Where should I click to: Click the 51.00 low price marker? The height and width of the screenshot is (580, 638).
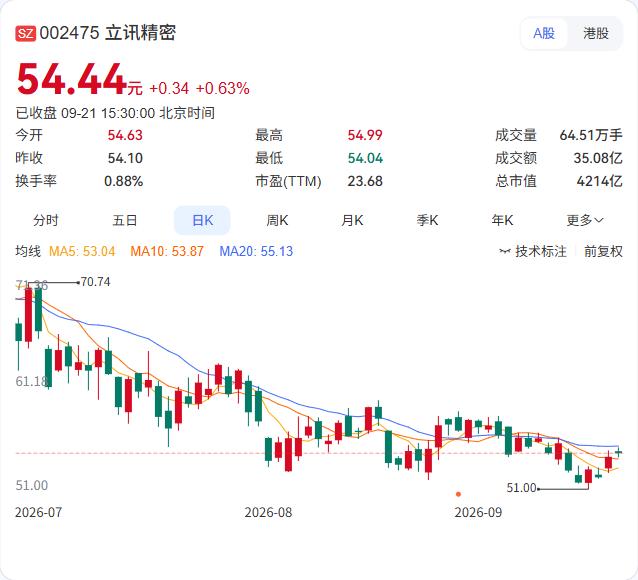(x=521, y=487)
